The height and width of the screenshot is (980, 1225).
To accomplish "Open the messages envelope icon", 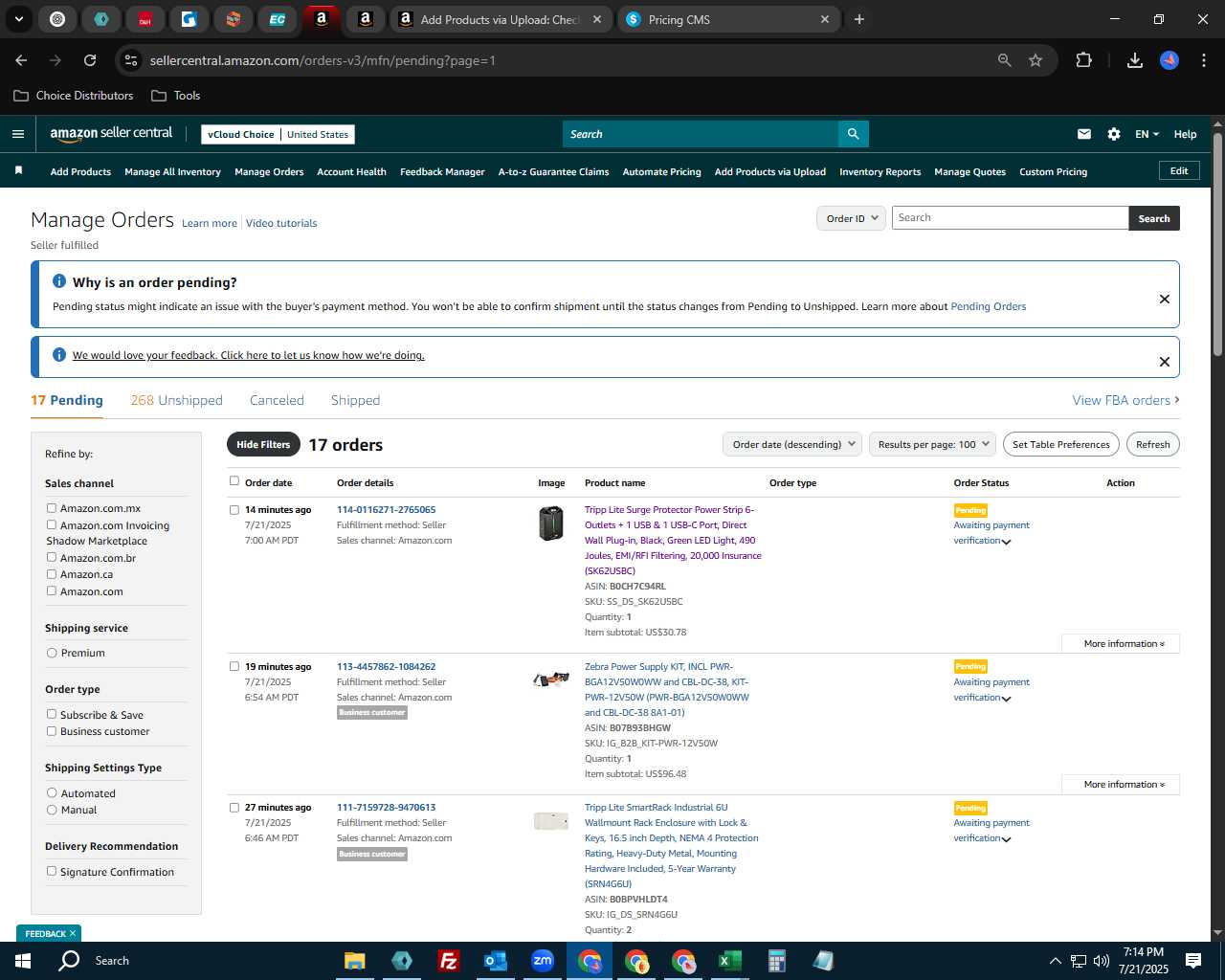I will coord(1084,134).
